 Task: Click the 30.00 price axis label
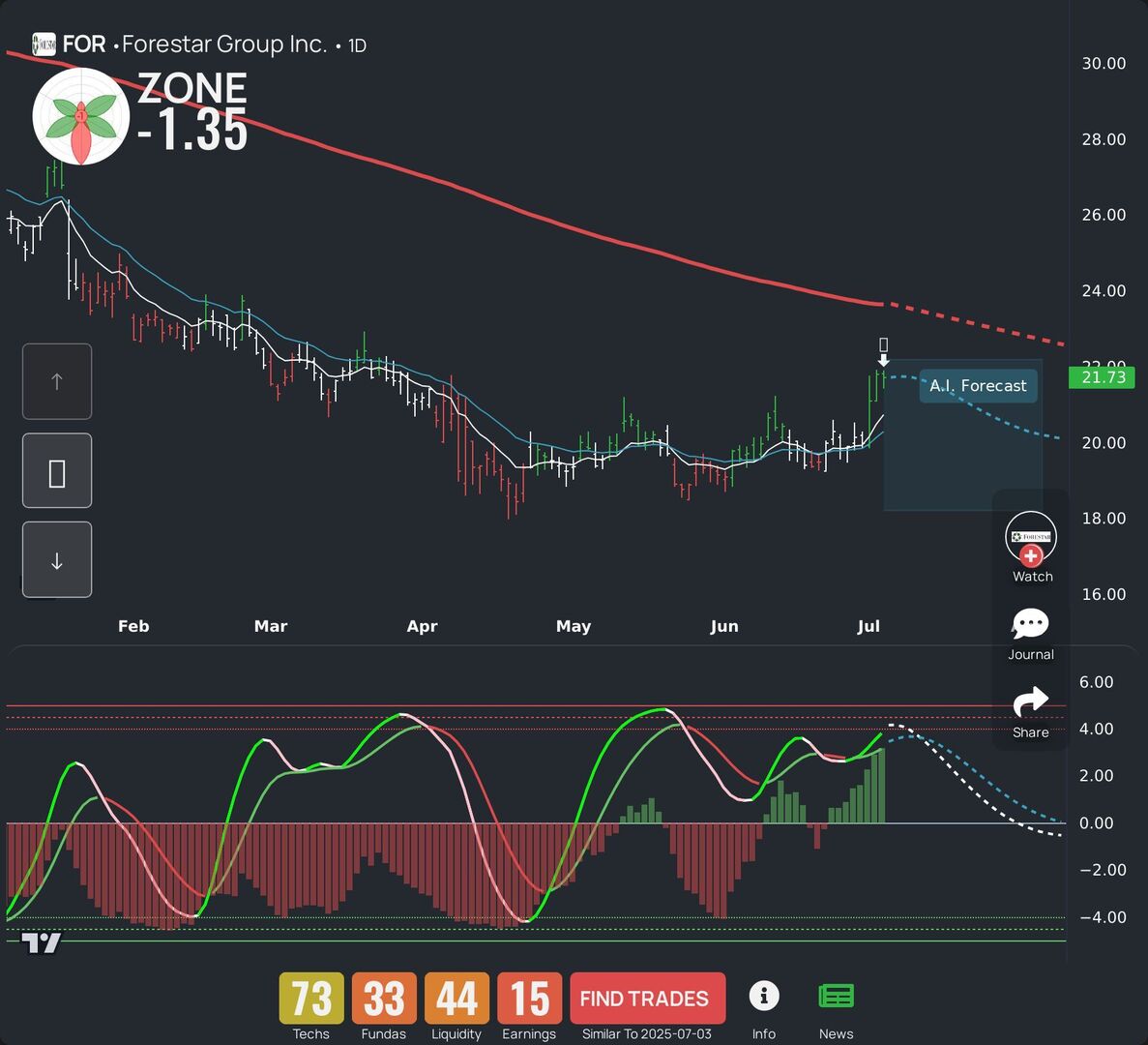[1104, 64]
